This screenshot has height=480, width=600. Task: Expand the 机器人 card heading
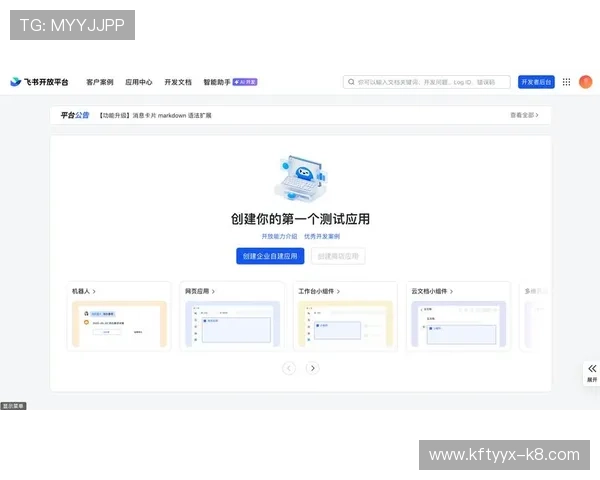click(x=84, y=291)
